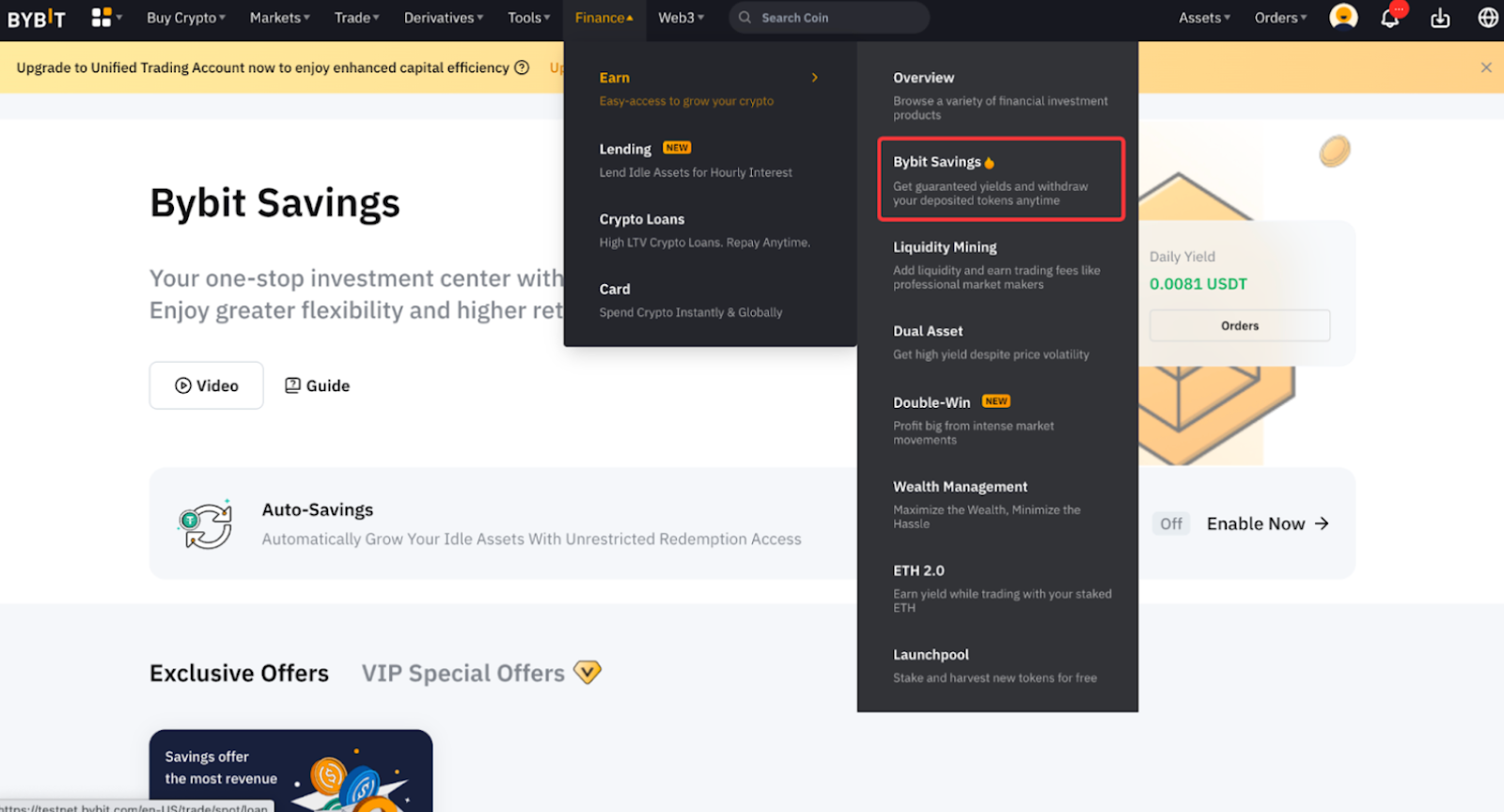Viewport: 1504px width, 812px height.
Task: Open the Assets dropdown
Action: click(1204, 18)
